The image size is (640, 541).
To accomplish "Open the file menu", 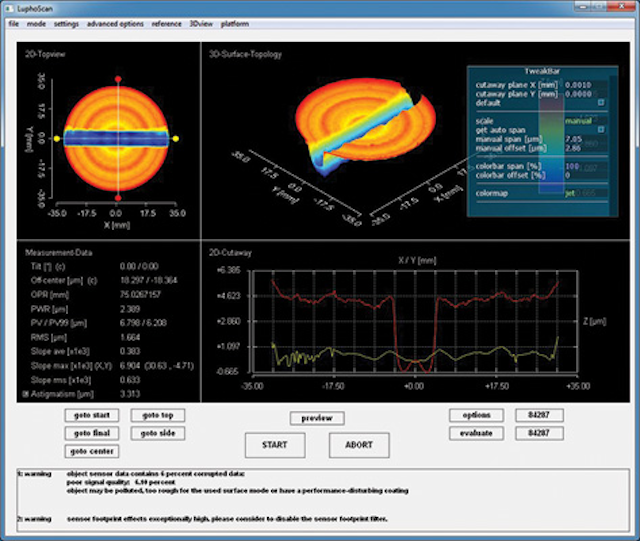I will click(x=13, y=24).
